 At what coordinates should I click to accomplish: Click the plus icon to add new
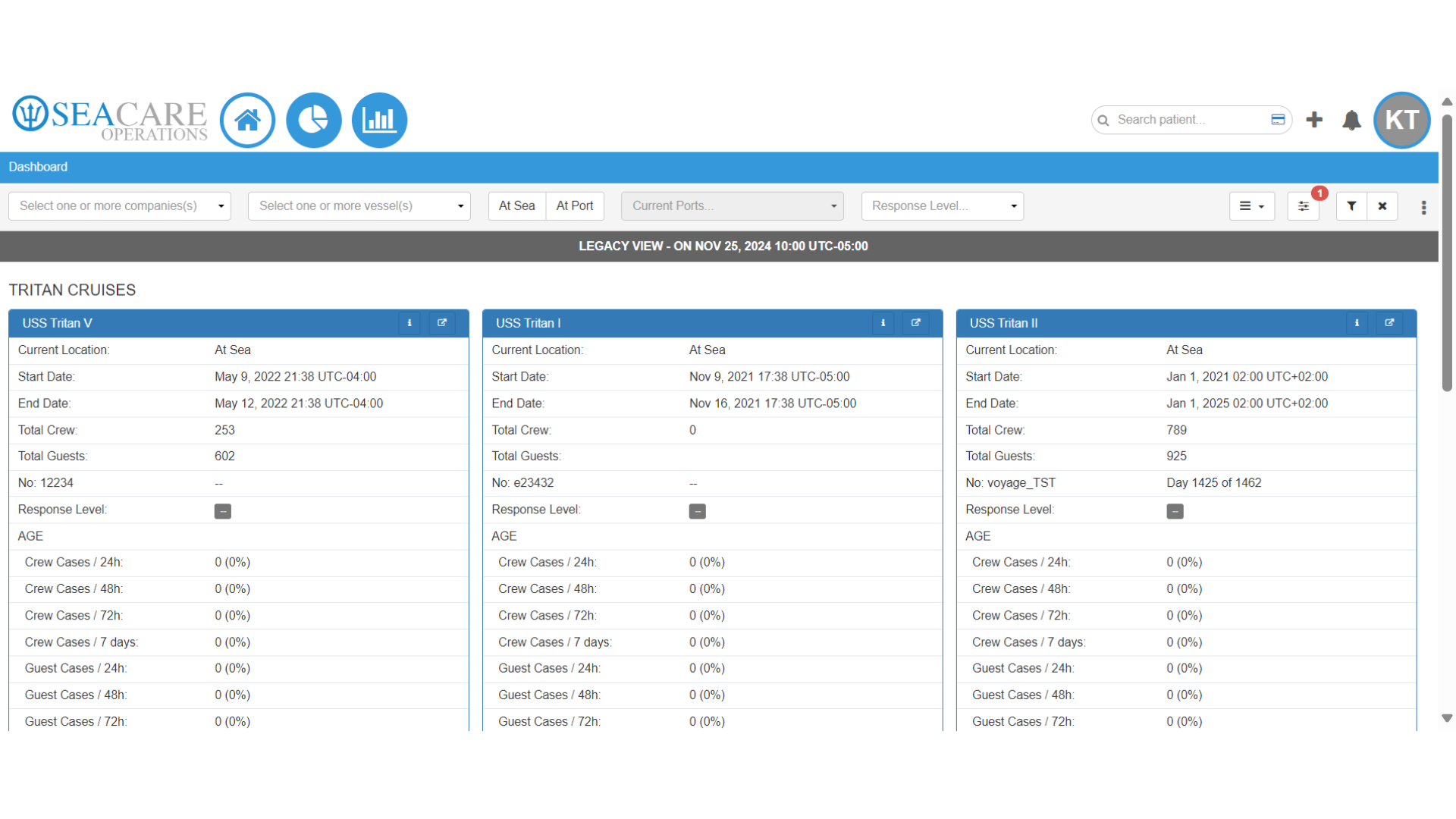click(x=1314, y=120)
